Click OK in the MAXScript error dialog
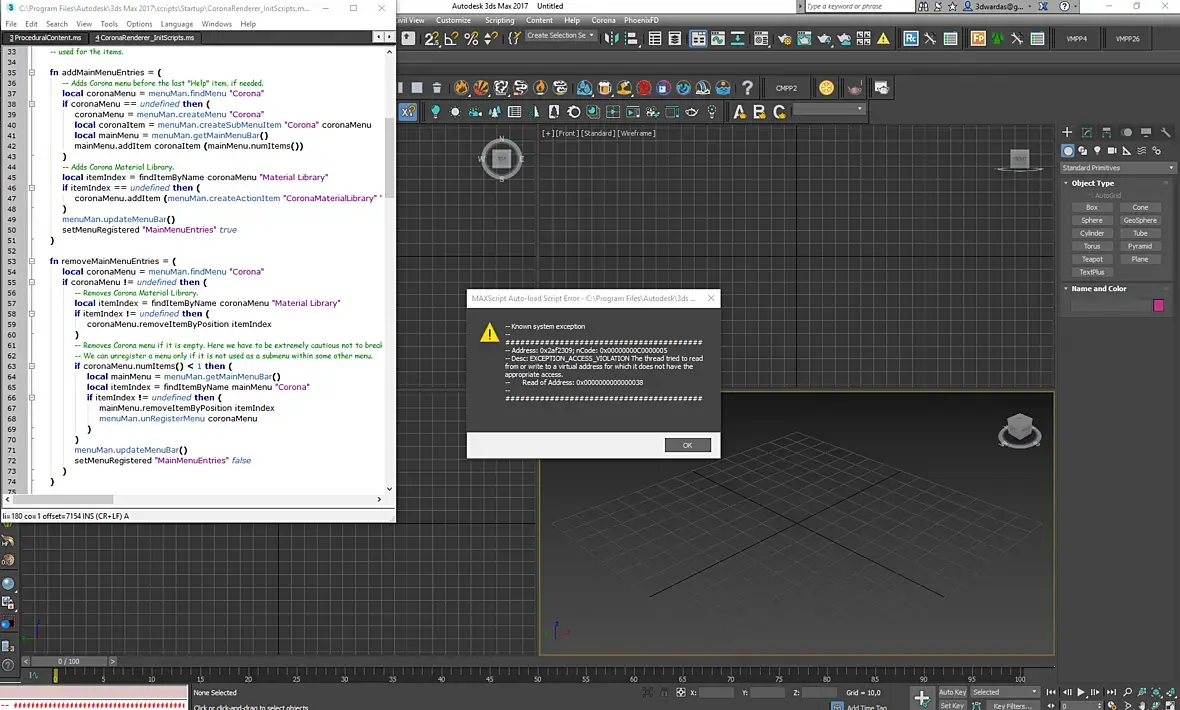Screen dimensions: 1180x710 tap(687, 445)
